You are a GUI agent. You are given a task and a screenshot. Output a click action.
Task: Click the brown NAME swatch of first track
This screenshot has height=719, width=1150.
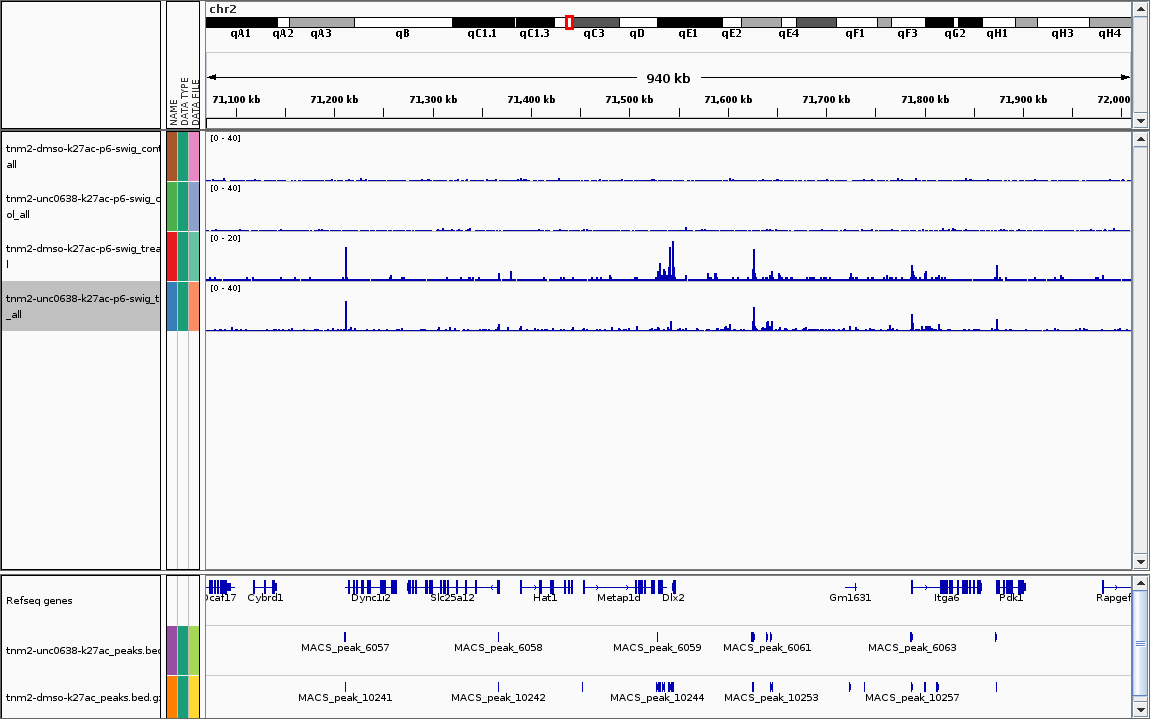[172, 156]
